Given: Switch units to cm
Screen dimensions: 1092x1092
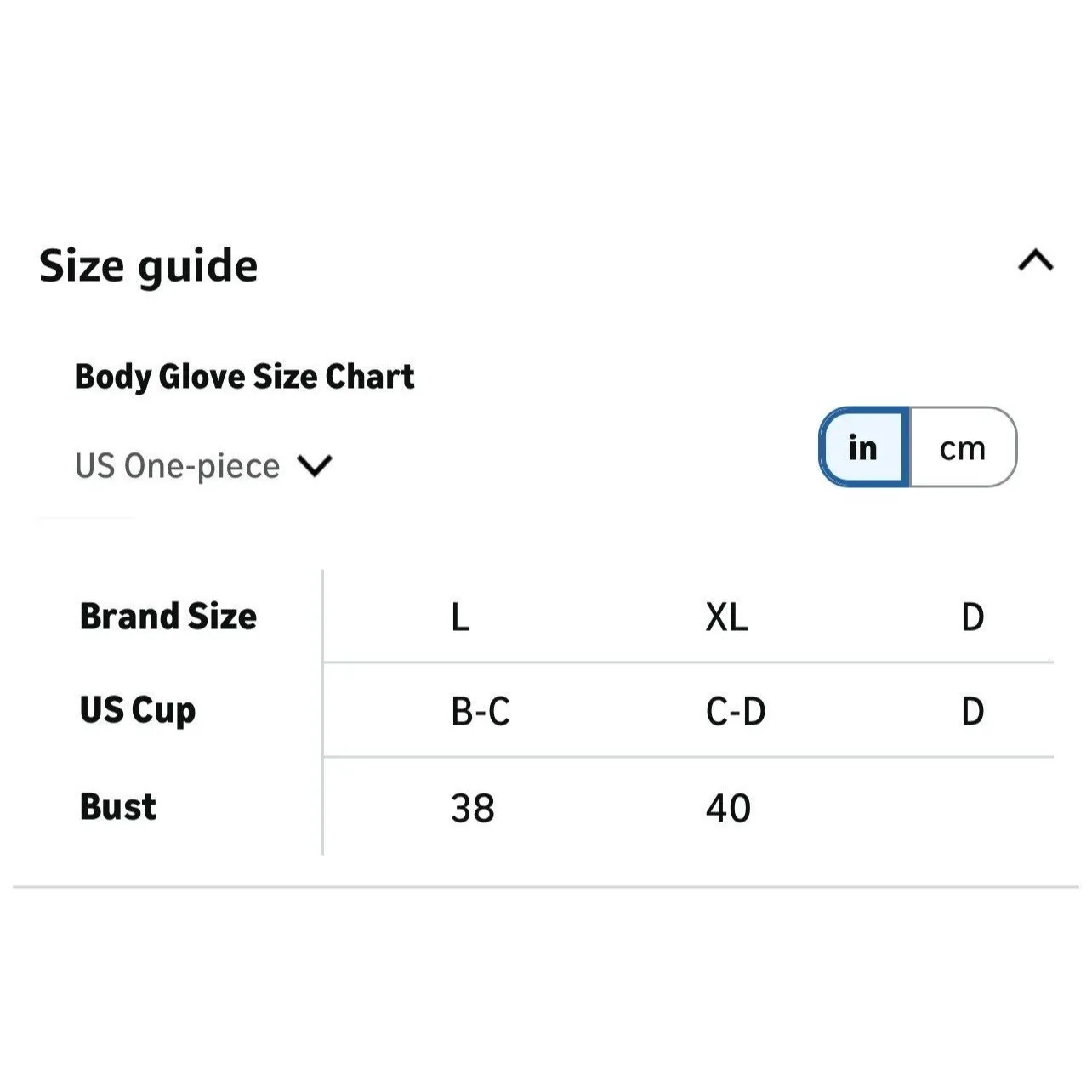Looking at the screenshot, I should pyautogui.click(x=963, y=447).
